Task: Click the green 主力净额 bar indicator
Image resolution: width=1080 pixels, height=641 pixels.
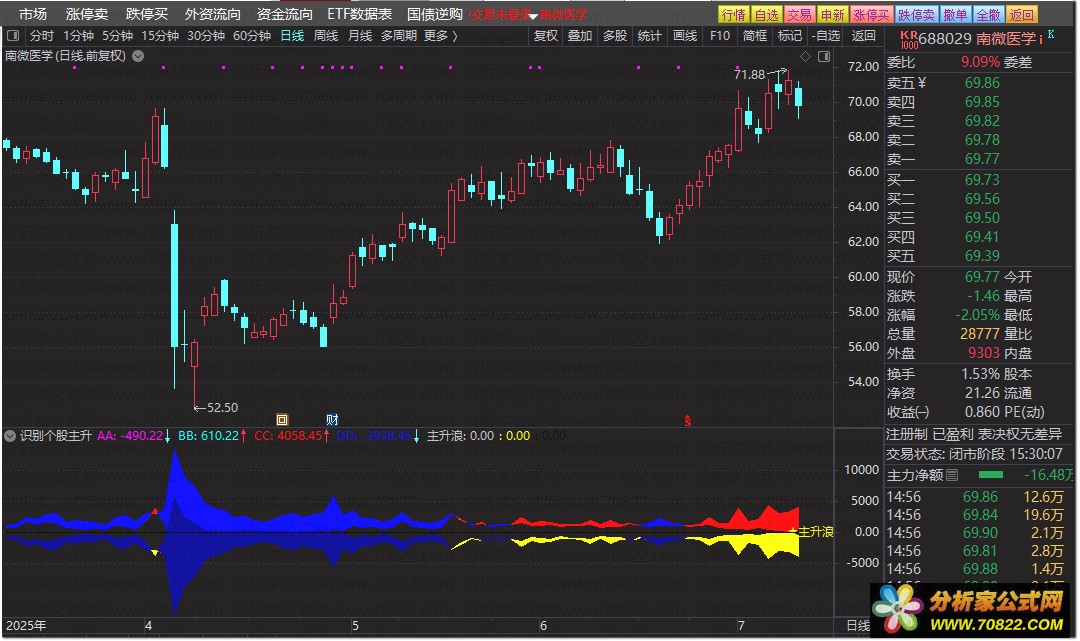Action: 990,474
